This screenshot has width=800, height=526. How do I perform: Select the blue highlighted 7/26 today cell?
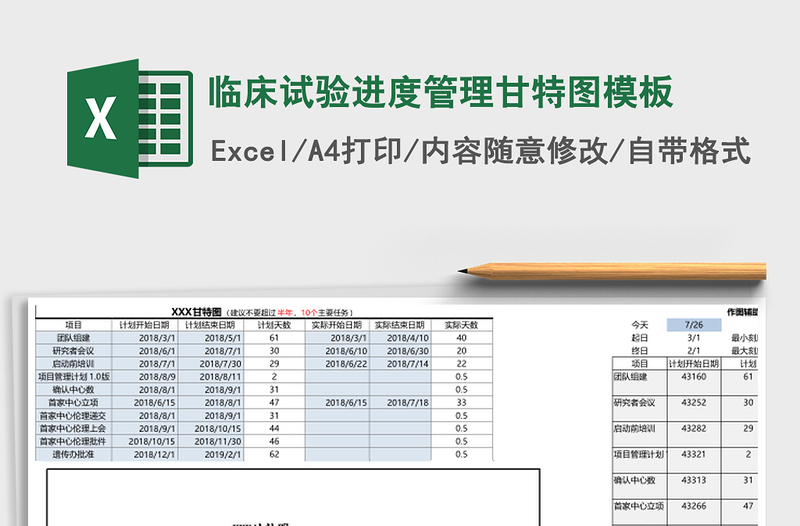point(692,325)
